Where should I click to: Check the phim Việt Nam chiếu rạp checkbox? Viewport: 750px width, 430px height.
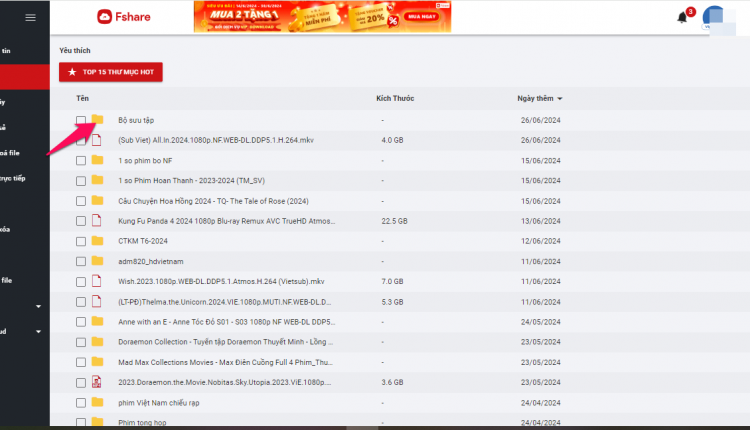81,403
